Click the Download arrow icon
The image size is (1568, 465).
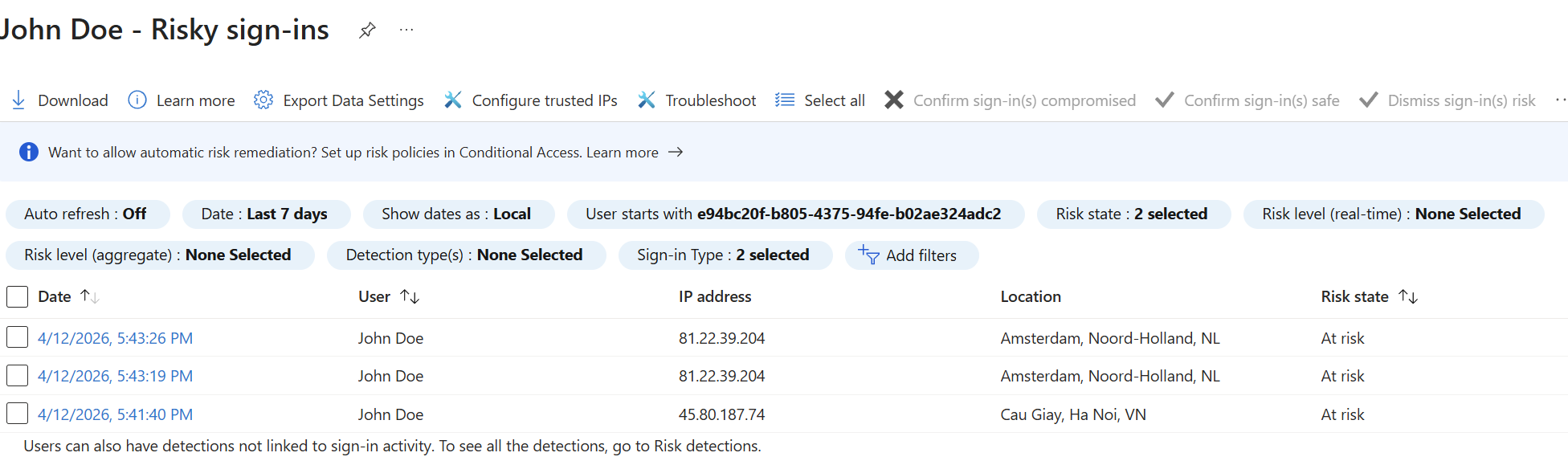18,100
